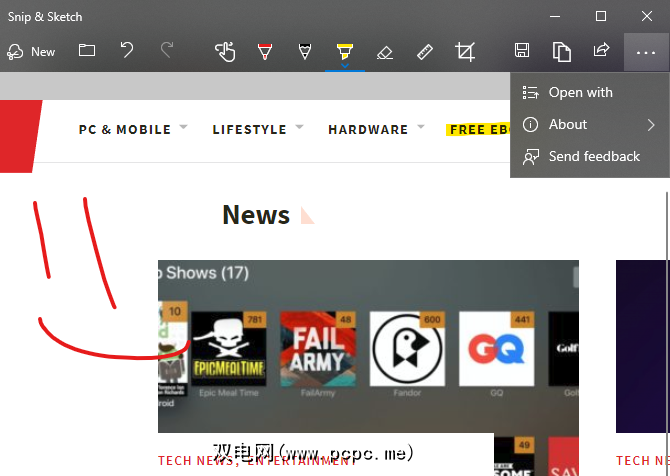670x476 pixels.
Task: Click the 600 badge on Fandor
Action: point(432,319)
